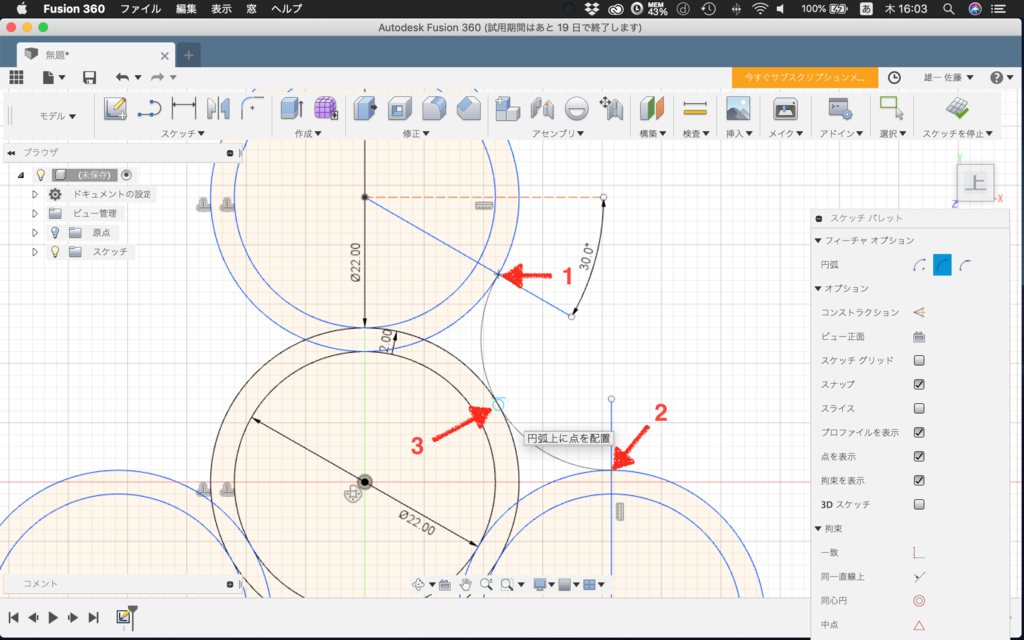Select the Press Pull tool icon

pos(366,108)
